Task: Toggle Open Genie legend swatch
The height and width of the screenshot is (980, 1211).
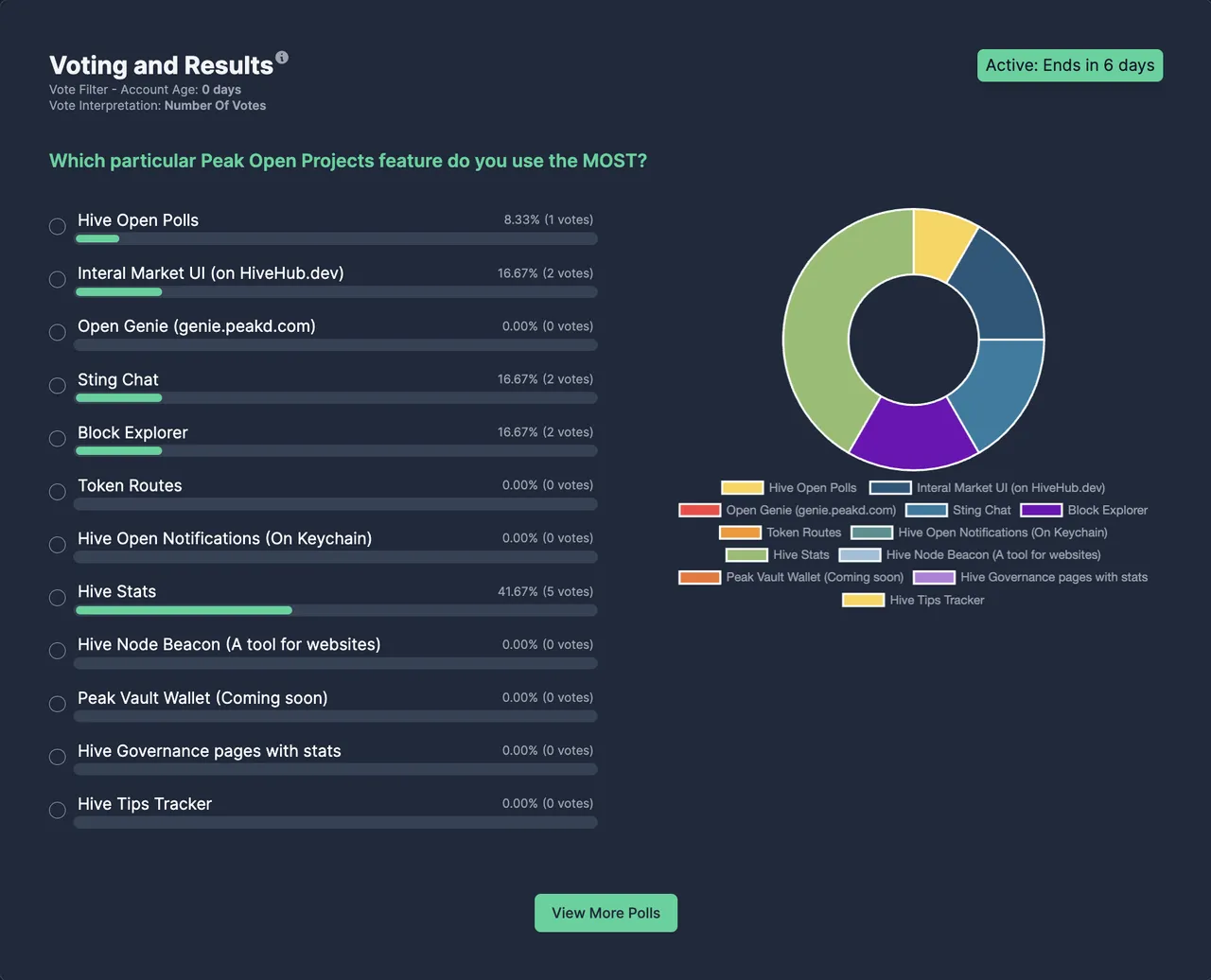Action: coord(700,510)
